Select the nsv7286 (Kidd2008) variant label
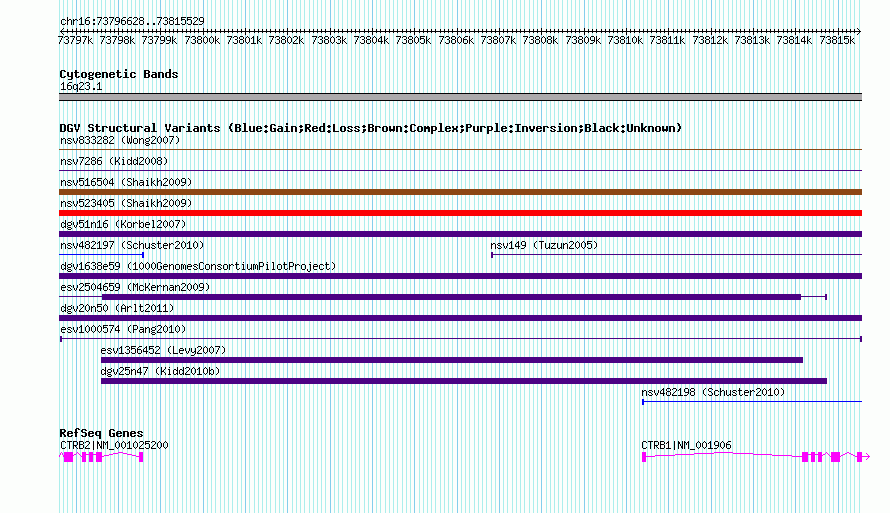Screen dimensions: 890x513 click(114, 161)
